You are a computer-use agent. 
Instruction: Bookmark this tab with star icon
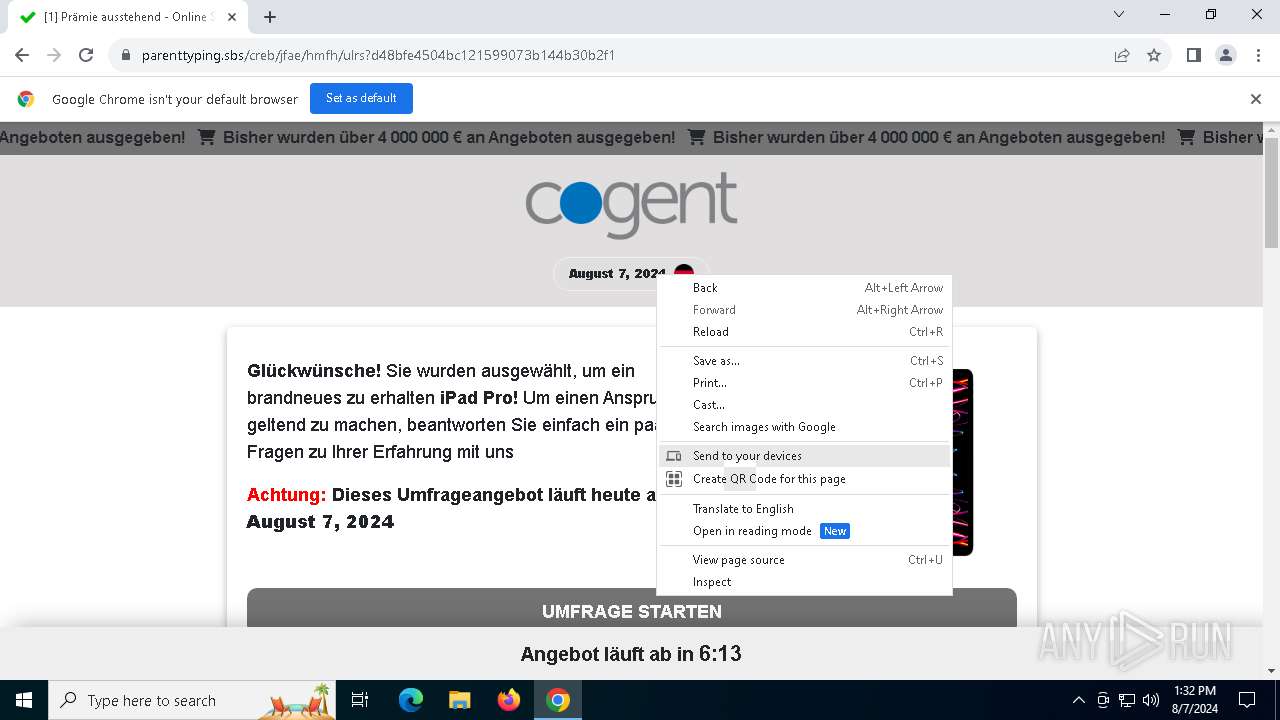(x=1154, y=55)
